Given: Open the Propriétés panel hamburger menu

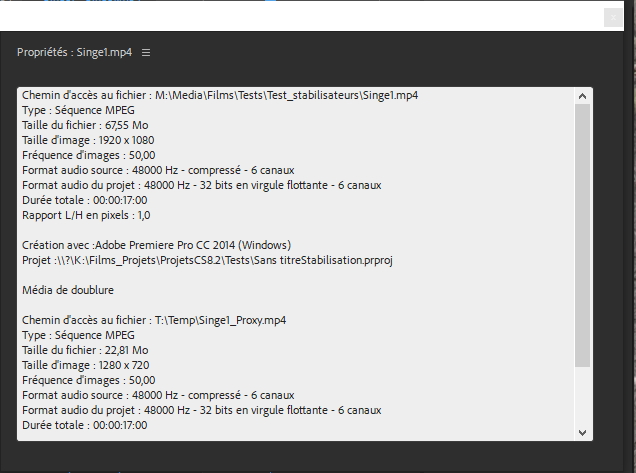Looking at the screenshot, I should [x=146, y=53].
